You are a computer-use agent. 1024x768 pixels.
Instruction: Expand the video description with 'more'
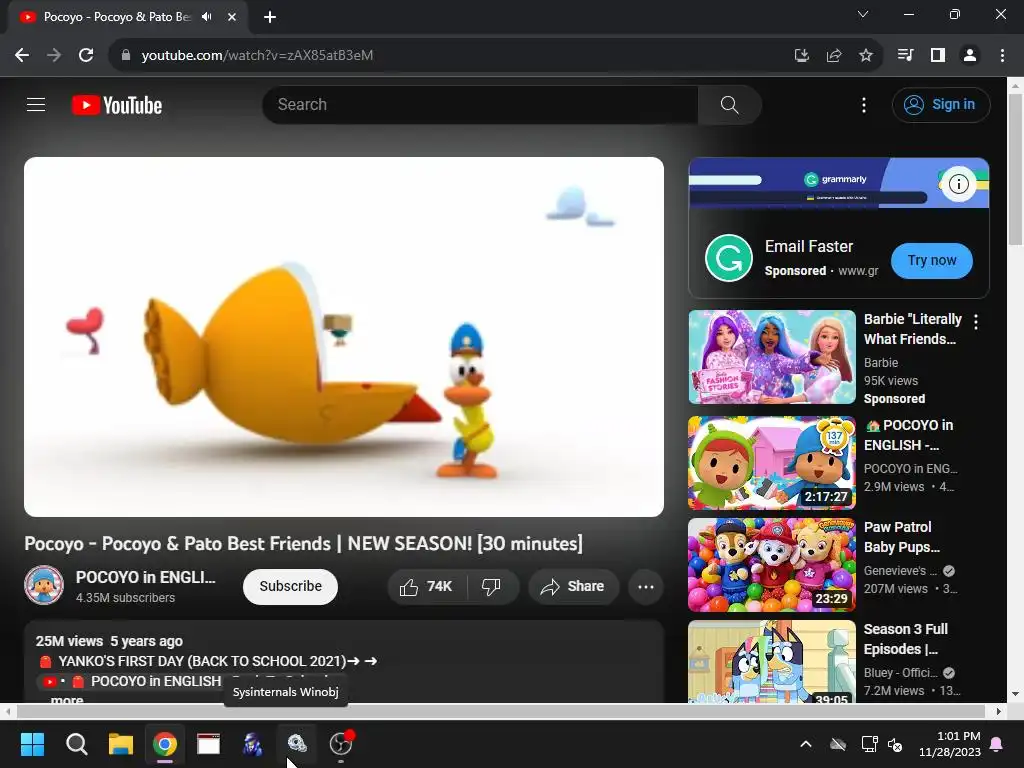(67, 699)
